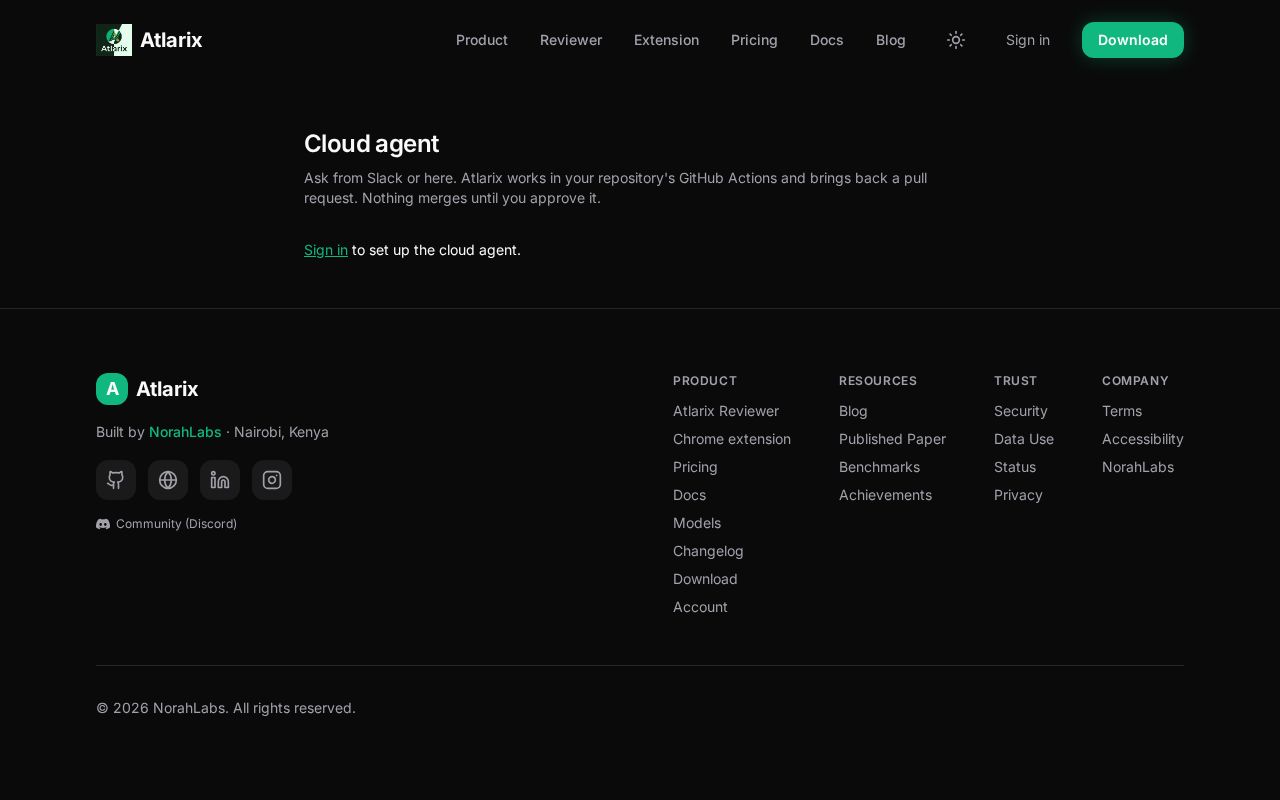Open the GitHub social icon
Screen dimensions: 1280x800
click(116, 480)
